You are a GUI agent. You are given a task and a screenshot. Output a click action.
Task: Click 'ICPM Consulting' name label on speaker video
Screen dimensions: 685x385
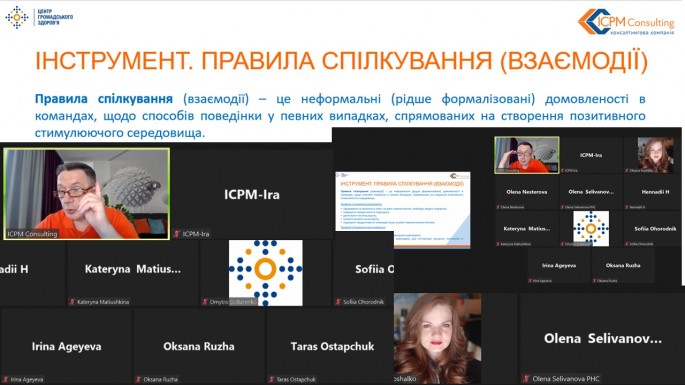[x=32, y=234]
